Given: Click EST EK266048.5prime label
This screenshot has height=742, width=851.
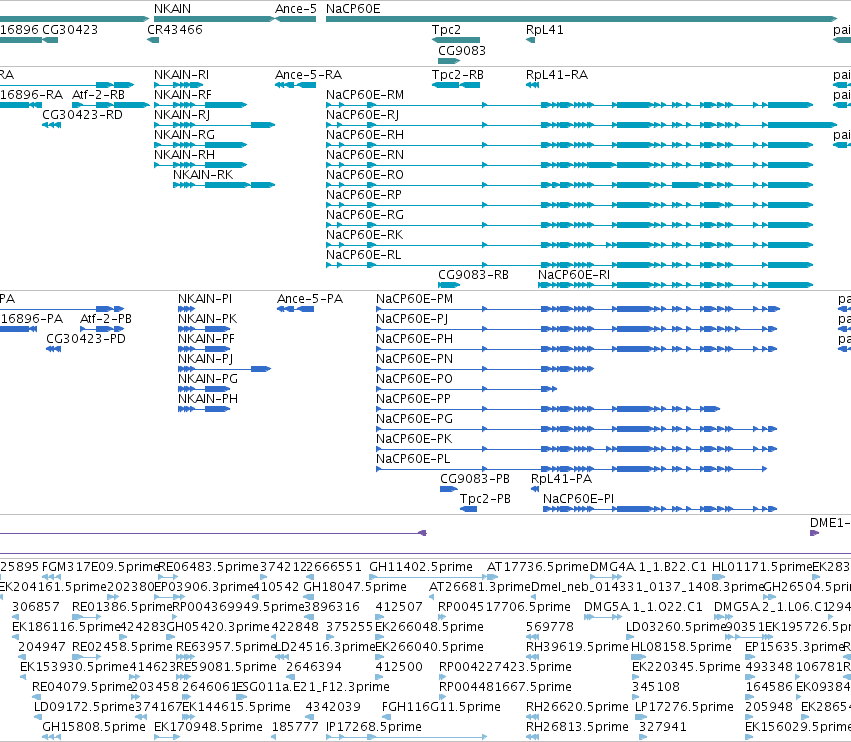Looking at the screenshot, I should point(429,626).
